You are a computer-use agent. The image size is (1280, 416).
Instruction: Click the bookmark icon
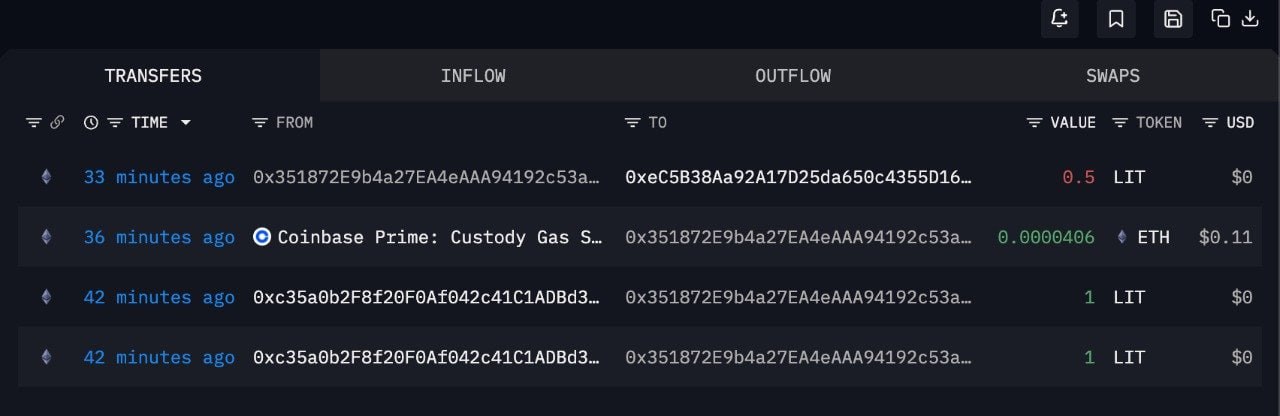click(1116, 19)
